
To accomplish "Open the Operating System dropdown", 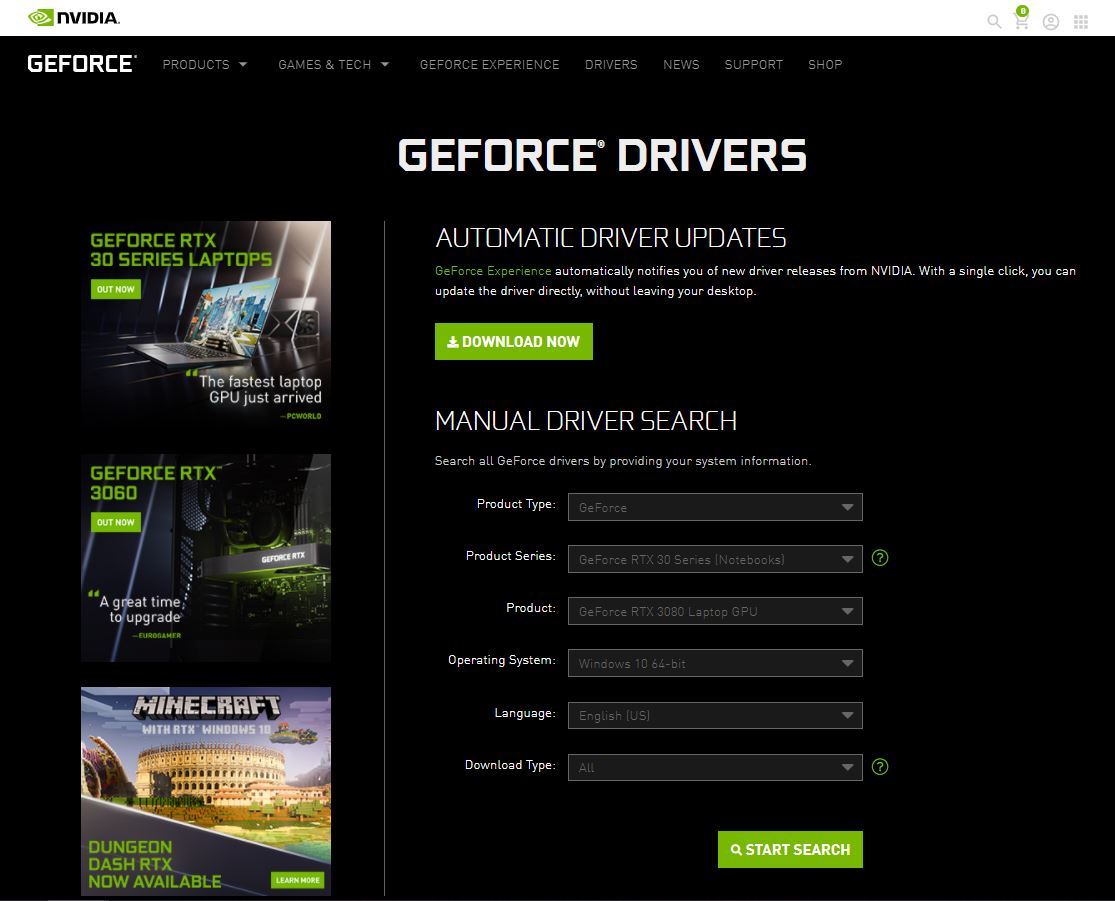I will coord(714,663).
